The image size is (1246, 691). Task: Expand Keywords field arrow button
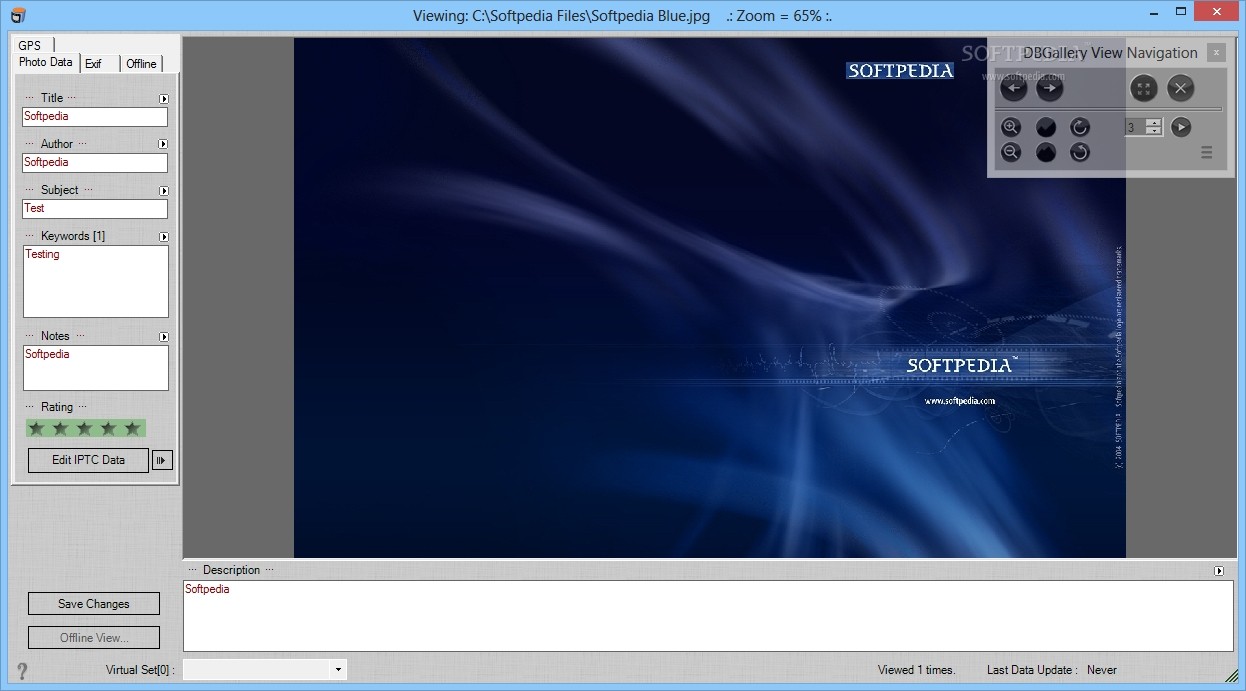(x=164, y=237)
